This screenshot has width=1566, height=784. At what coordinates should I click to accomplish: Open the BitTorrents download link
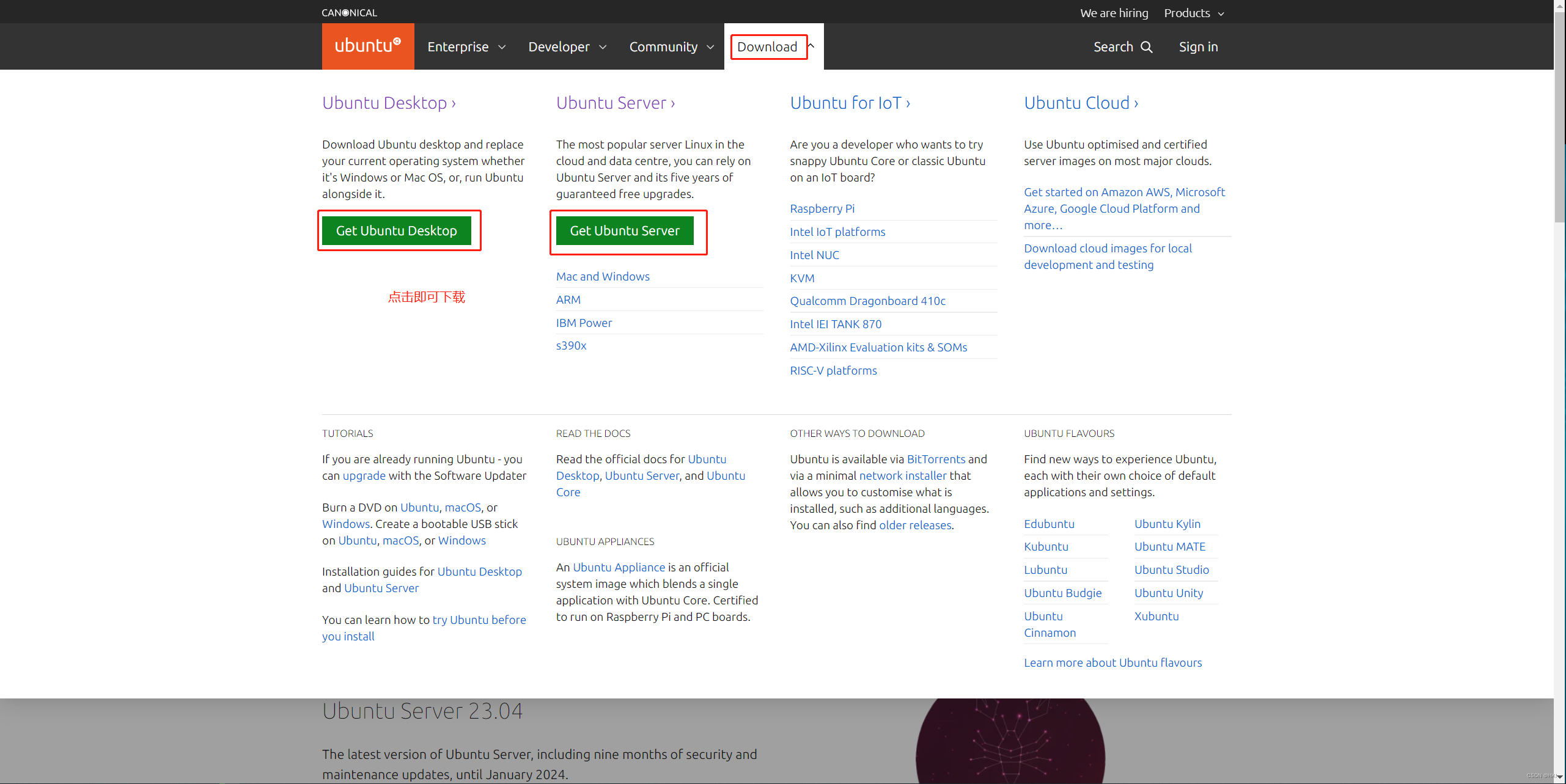click(936, 459)
